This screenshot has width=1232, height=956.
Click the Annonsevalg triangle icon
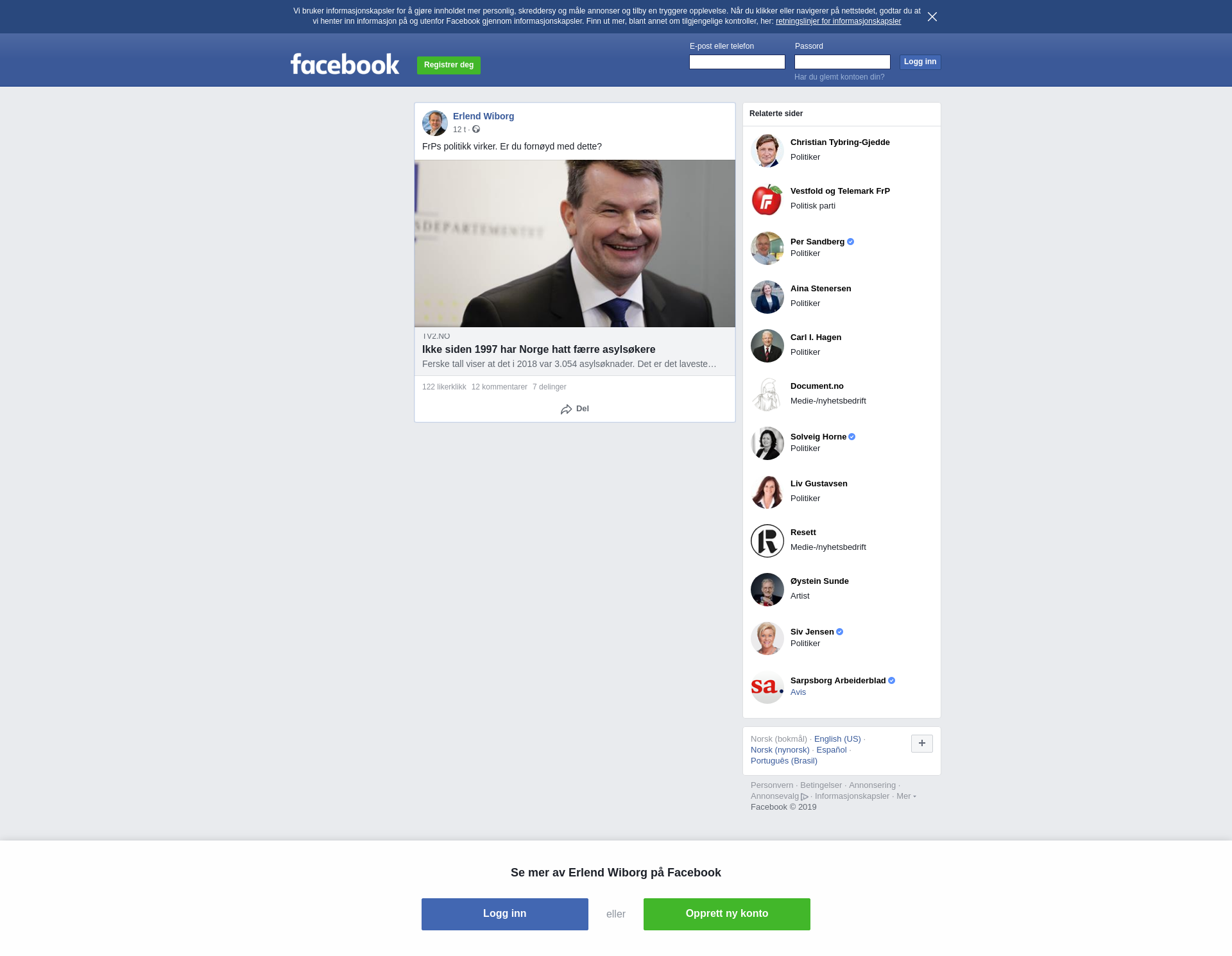(805, 797)
